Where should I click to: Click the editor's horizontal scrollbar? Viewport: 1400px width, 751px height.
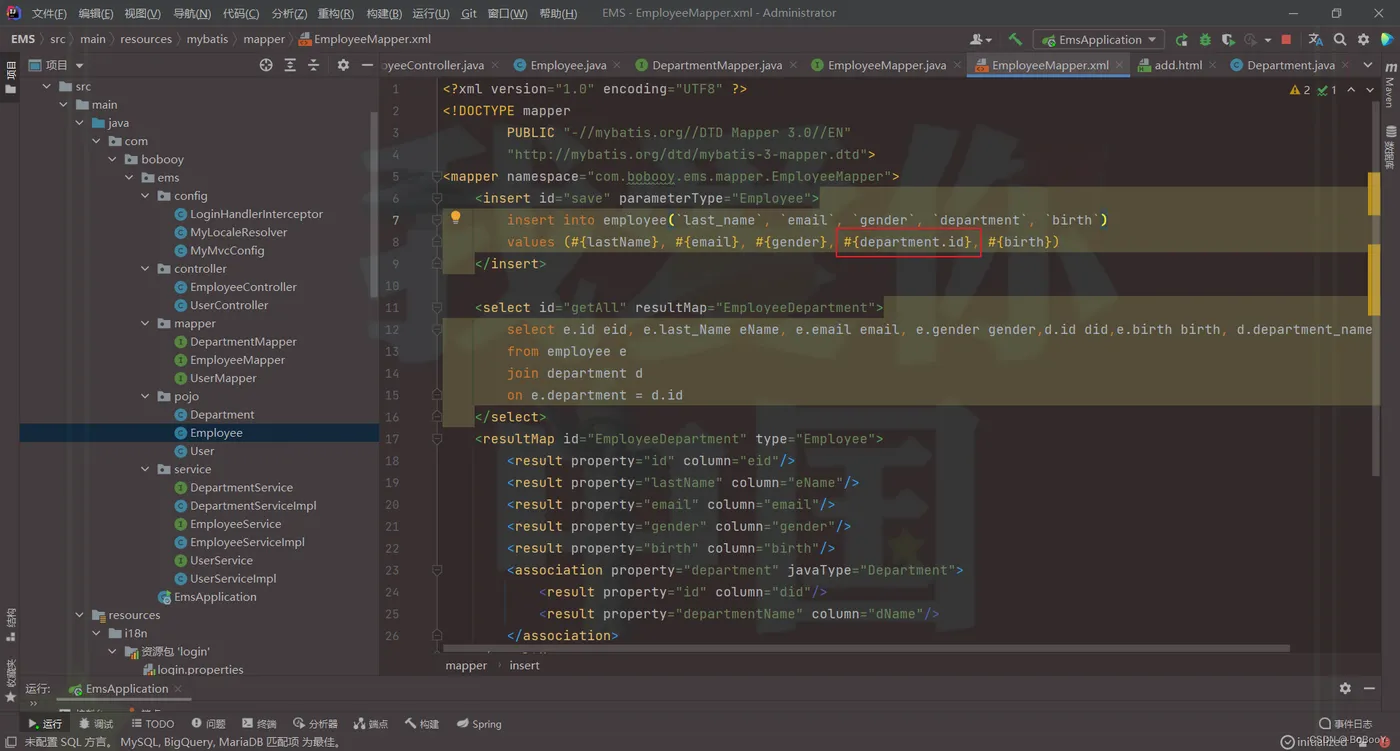pyautogui.click(x=866, y=648)
